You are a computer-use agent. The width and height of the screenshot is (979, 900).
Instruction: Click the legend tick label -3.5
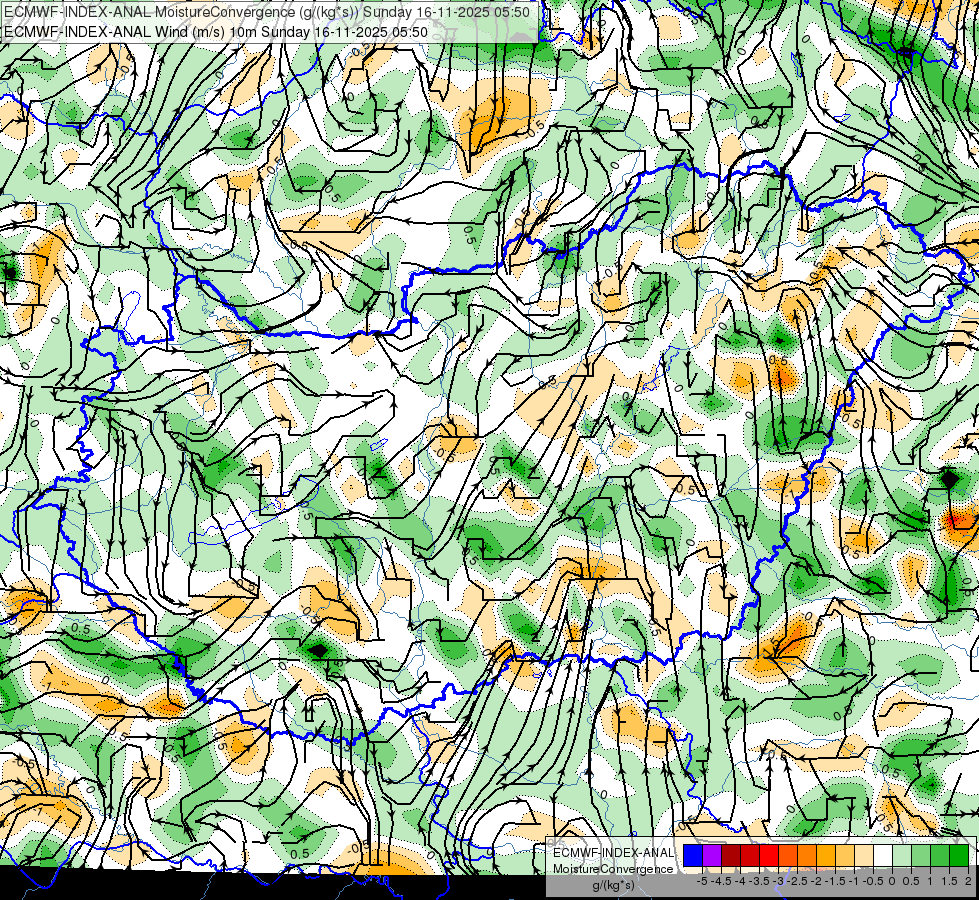[x=759, y=881]
